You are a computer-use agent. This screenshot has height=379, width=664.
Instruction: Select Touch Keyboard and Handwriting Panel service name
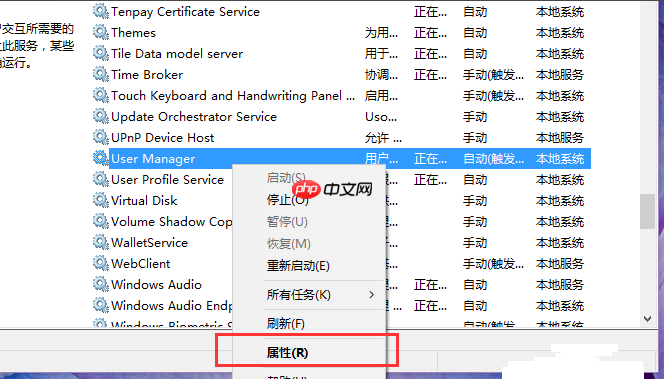tap(233, 96)
